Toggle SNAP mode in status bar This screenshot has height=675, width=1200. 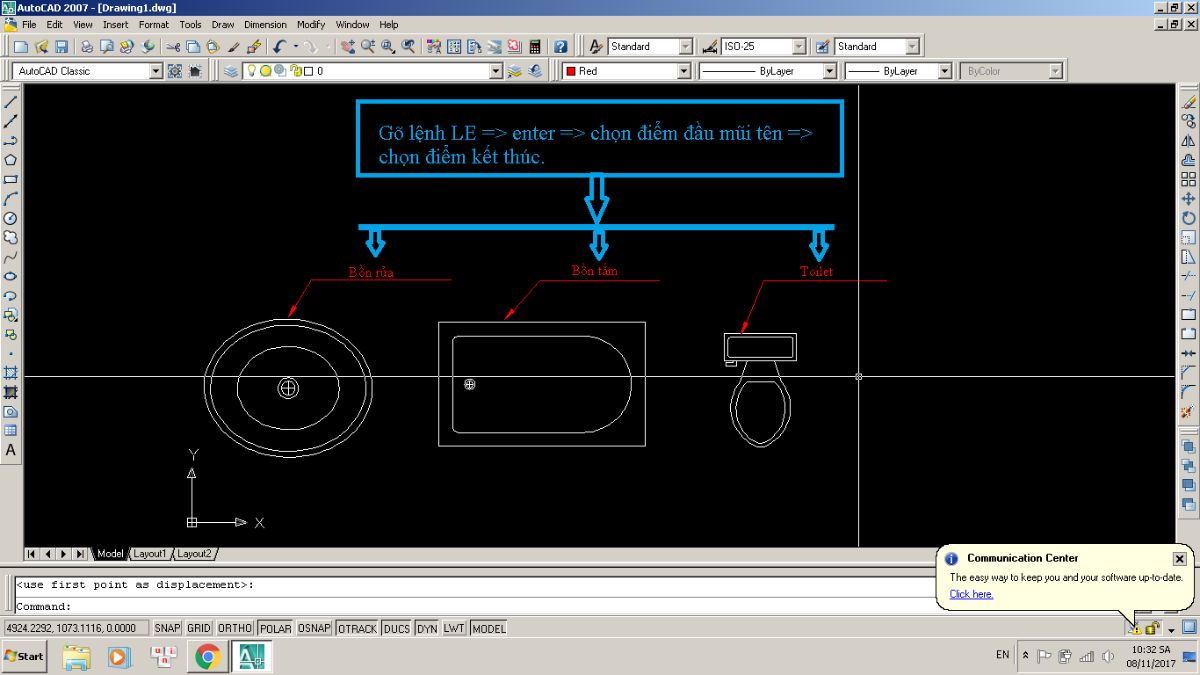(x=167, y=628)
